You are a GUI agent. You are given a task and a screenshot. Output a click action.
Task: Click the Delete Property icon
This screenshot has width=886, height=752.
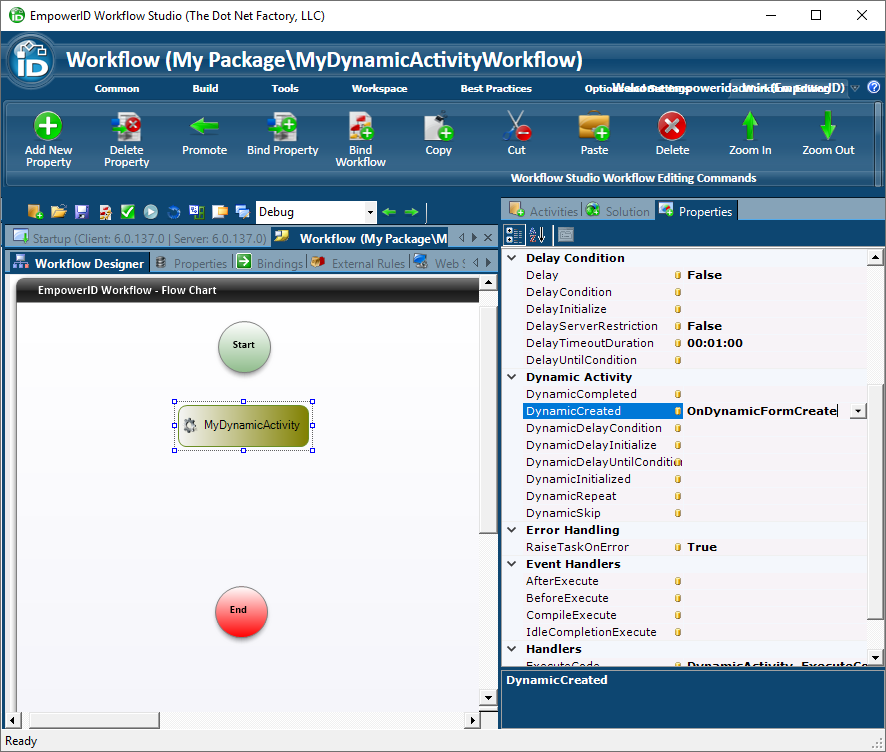(x=126, y=127)
